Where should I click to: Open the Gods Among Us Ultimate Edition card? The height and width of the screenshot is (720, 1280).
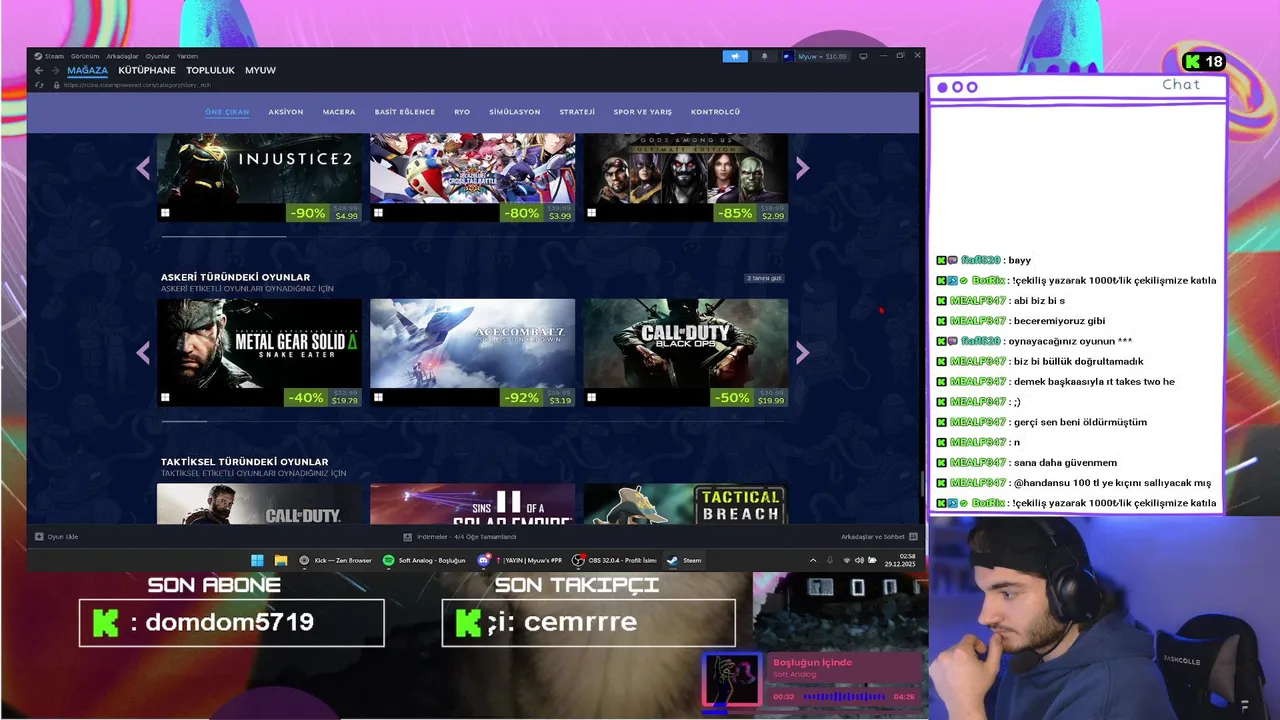click(x=686, y=177)
